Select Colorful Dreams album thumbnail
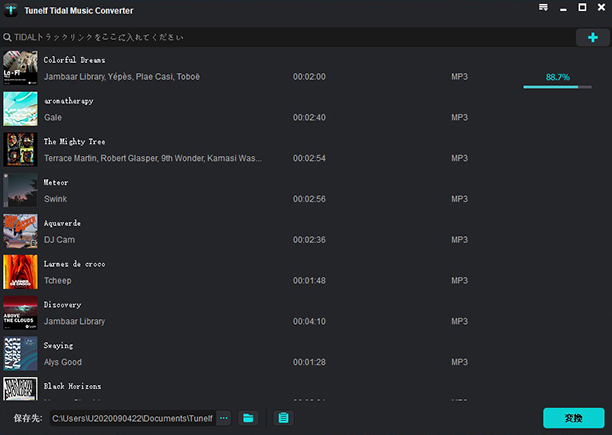612x435 pixels. [x=20, y=68]
